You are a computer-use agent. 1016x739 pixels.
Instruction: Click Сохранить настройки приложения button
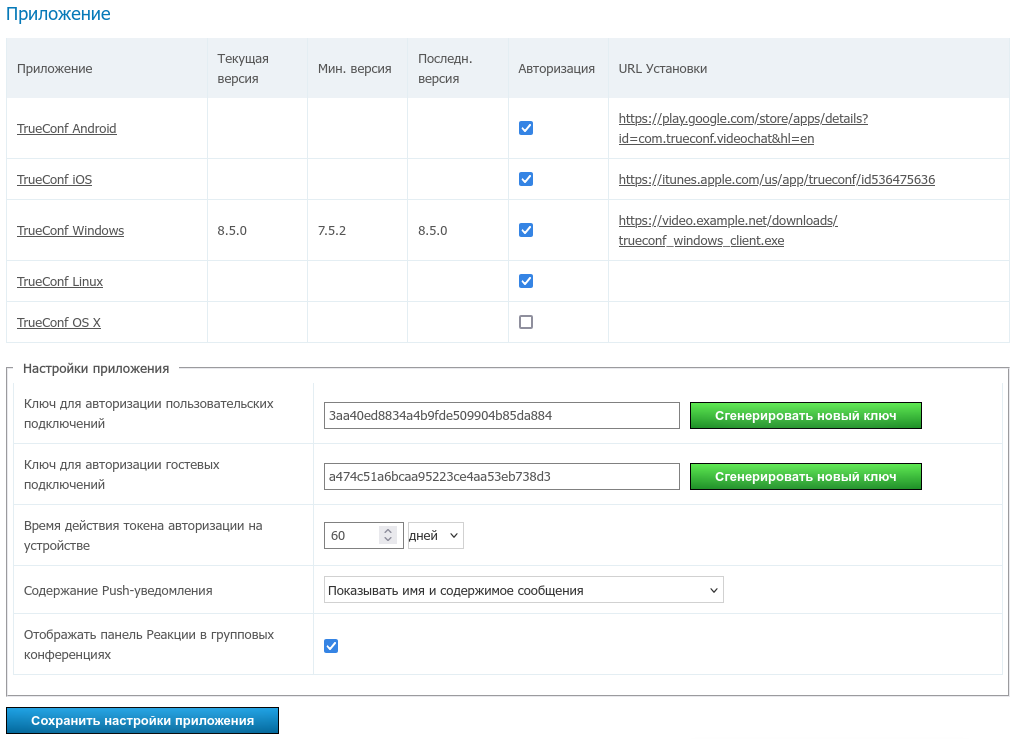coord(143,720)
